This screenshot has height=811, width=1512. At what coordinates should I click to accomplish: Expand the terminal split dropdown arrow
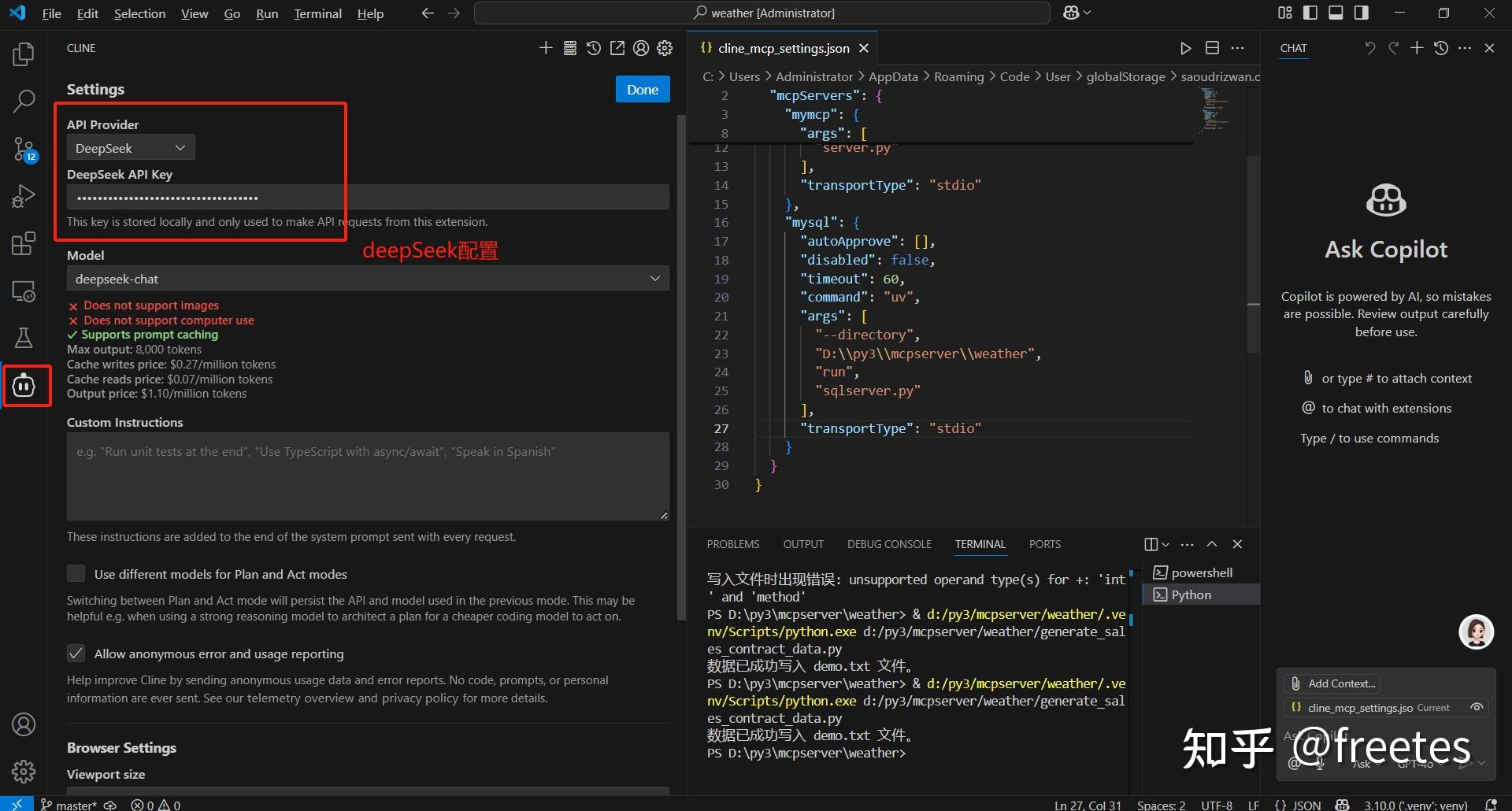1166,544
